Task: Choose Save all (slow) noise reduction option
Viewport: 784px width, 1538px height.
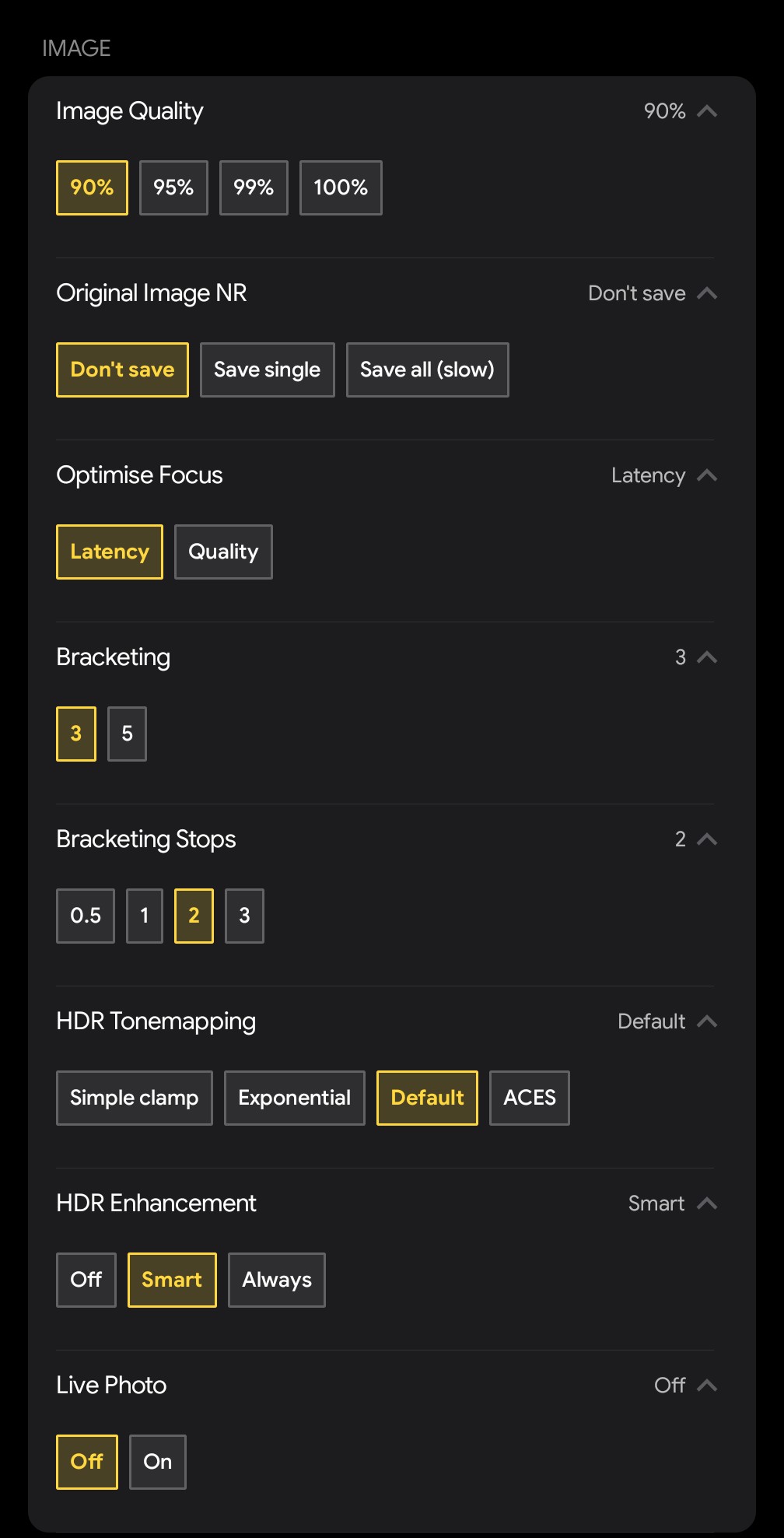Action: [427, 370]
